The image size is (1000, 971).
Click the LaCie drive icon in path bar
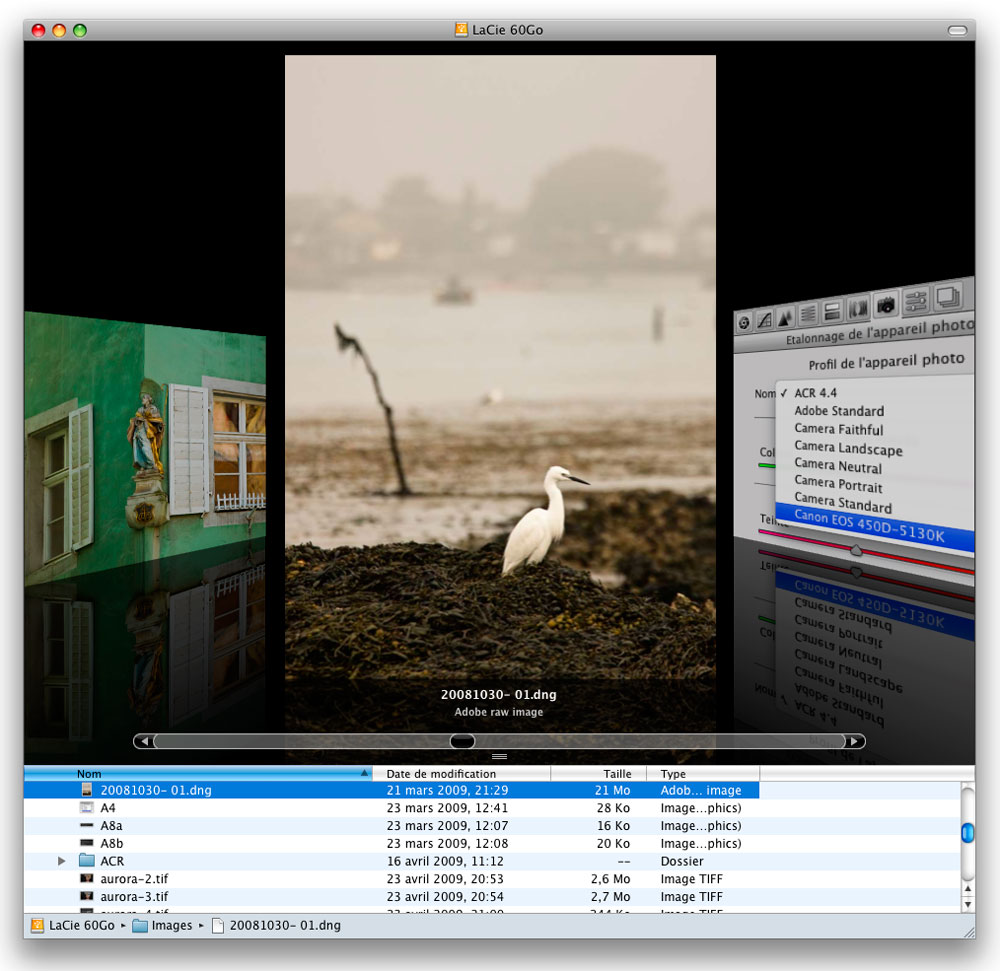pos(38,925)
